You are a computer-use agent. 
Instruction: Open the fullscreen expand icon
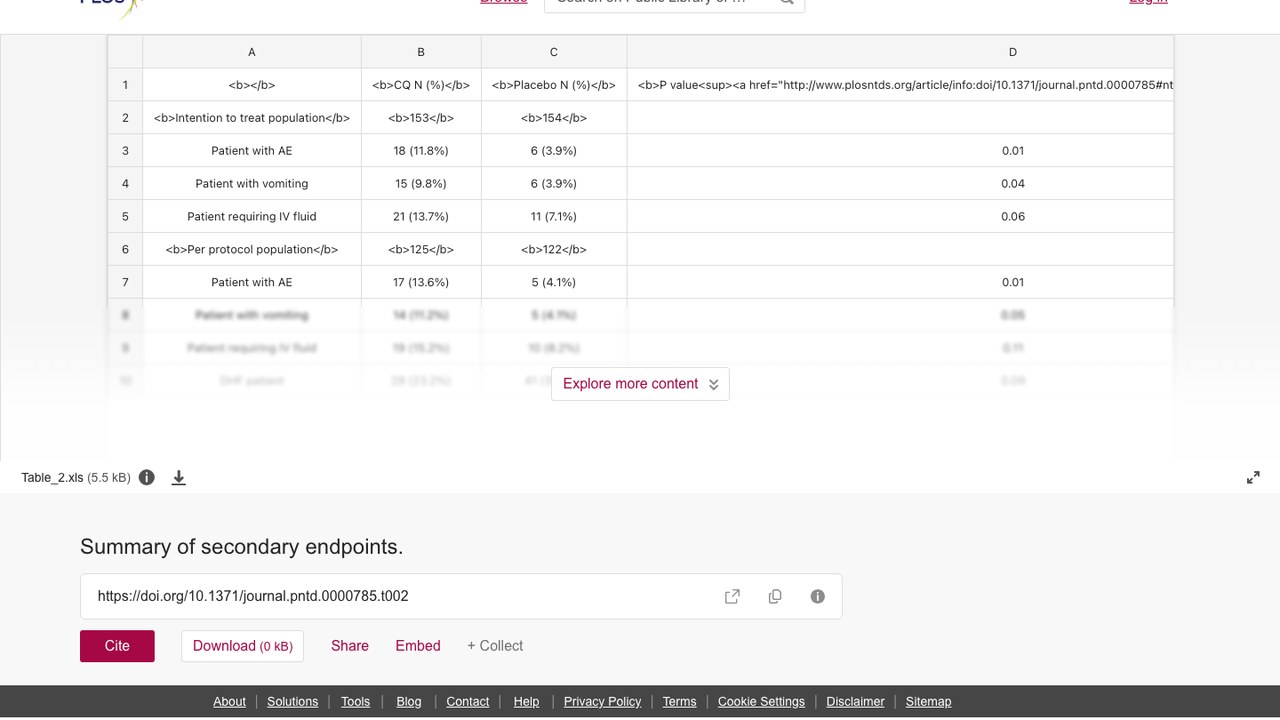[x=1253, y=478]
